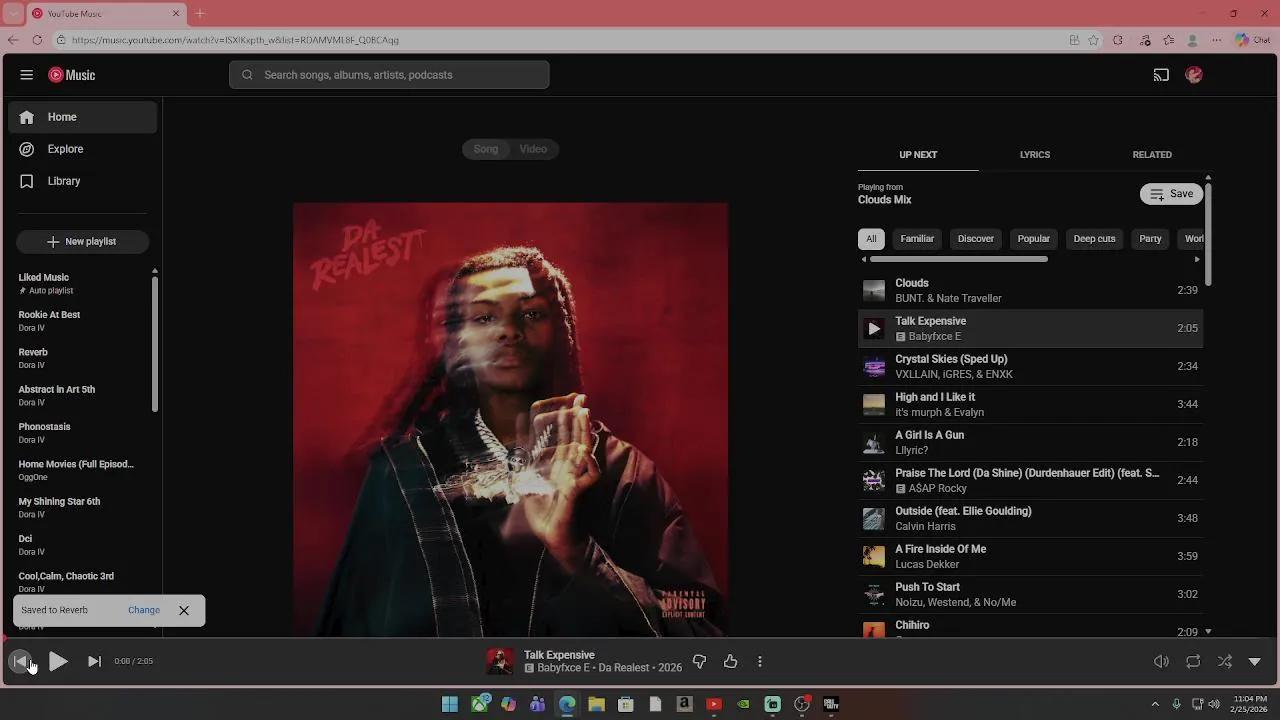Open the UP NEXT tab
The image size is (1280, 720).
point(918,155)
